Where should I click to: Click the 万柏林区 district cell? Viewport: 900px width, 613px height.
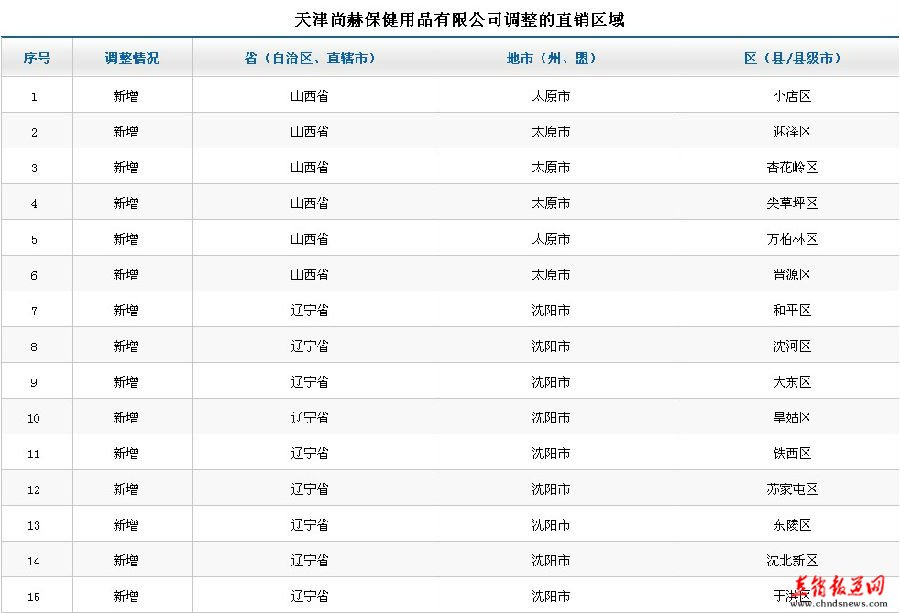[x=792, y=240]
